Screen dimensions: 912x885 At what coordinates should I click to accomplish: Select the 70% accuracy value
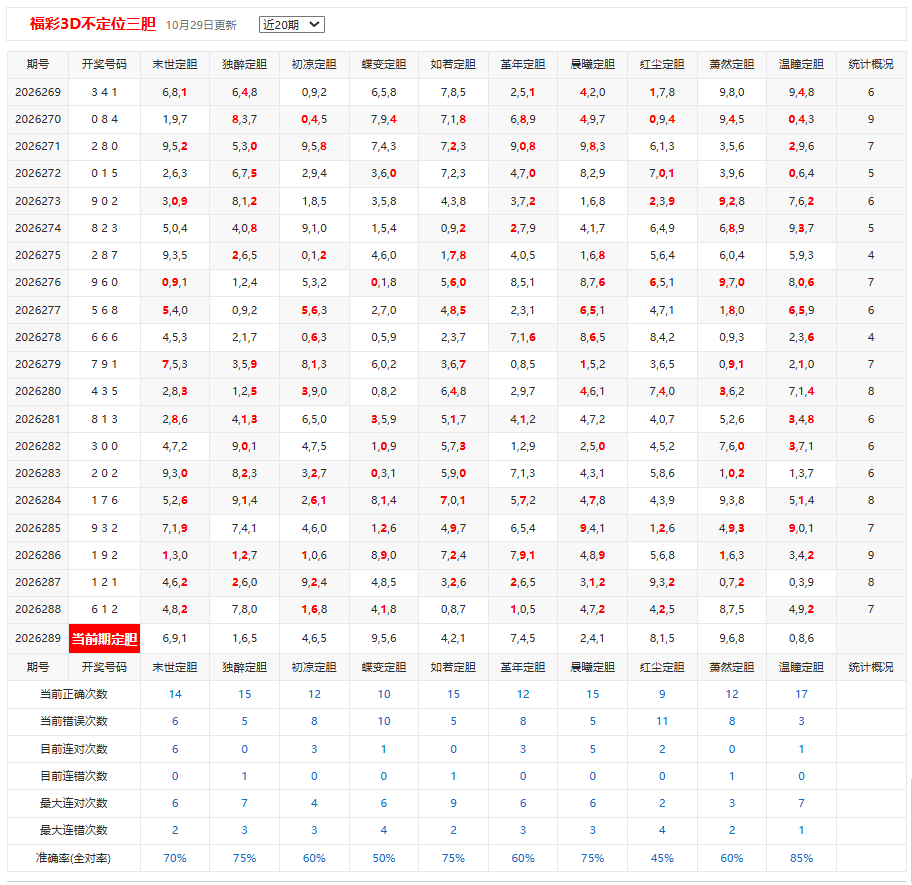[174, 858]
